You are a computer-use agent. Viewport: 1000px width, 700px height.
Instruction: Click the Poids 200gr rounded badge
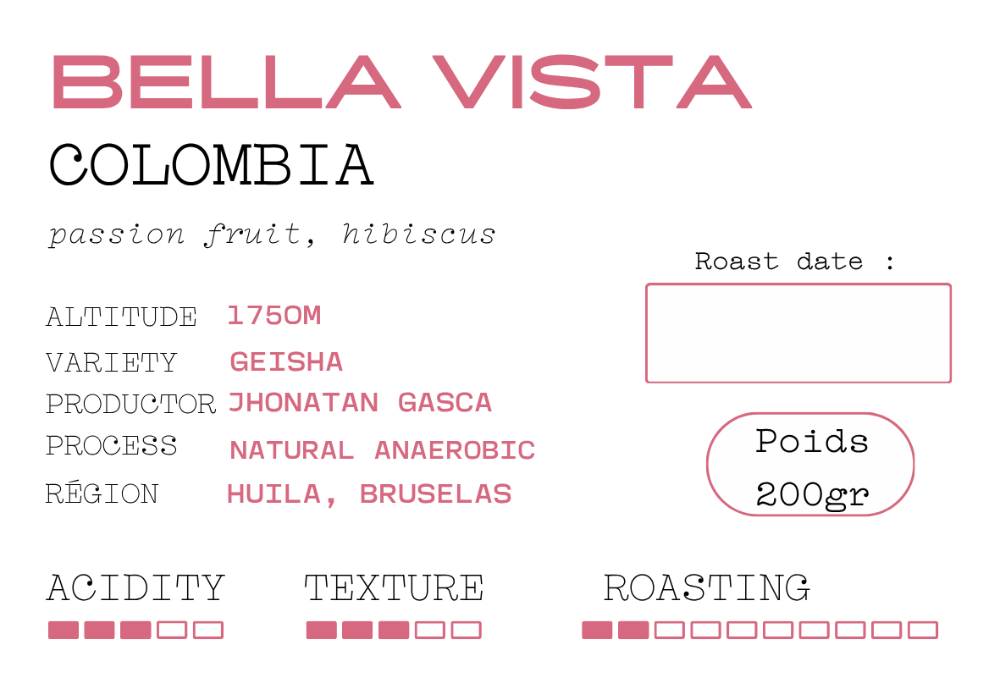coord(811,465)
